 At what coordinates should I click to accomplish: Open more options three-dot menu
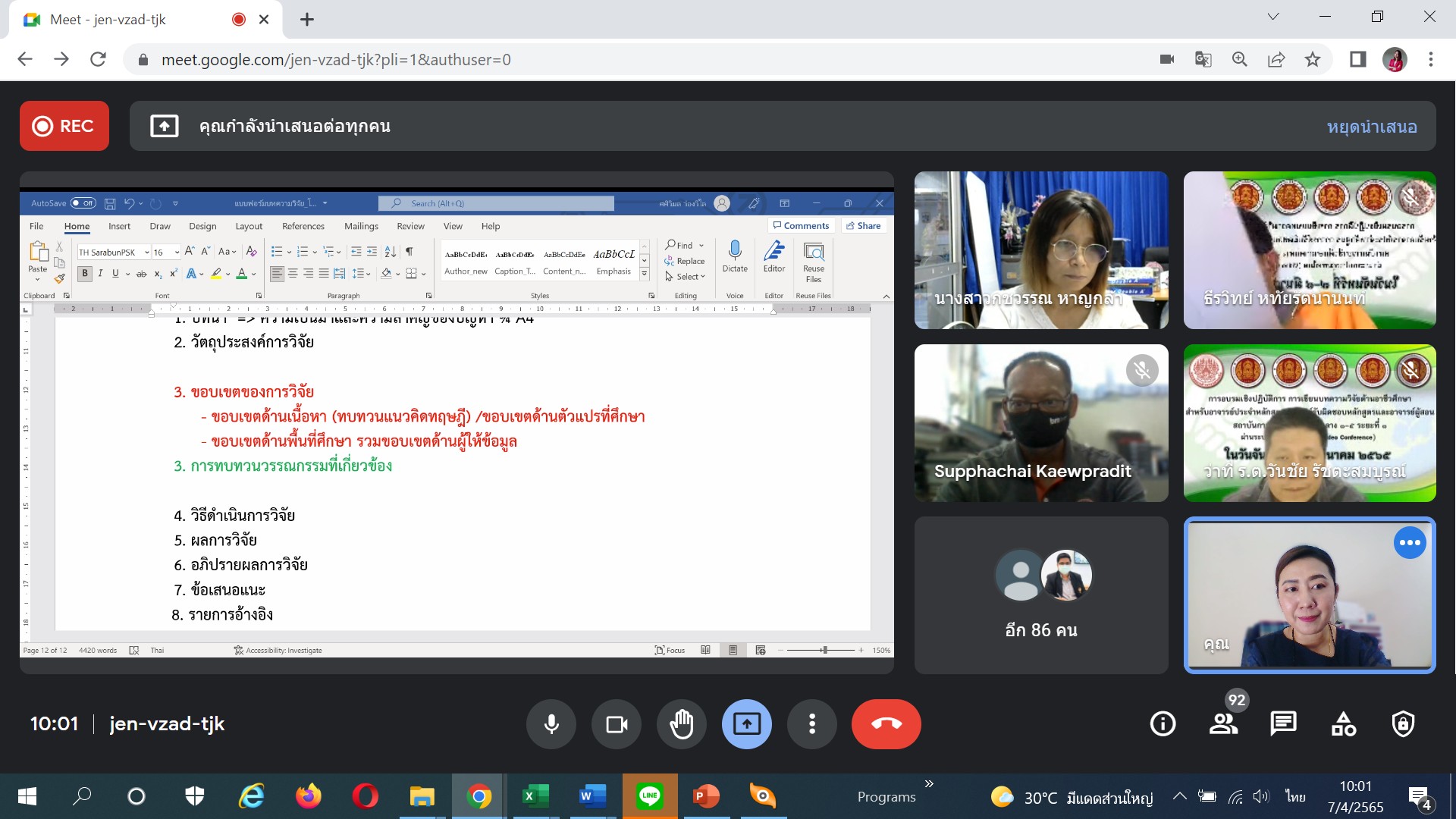pyautogui.click(x=811, y=724)
